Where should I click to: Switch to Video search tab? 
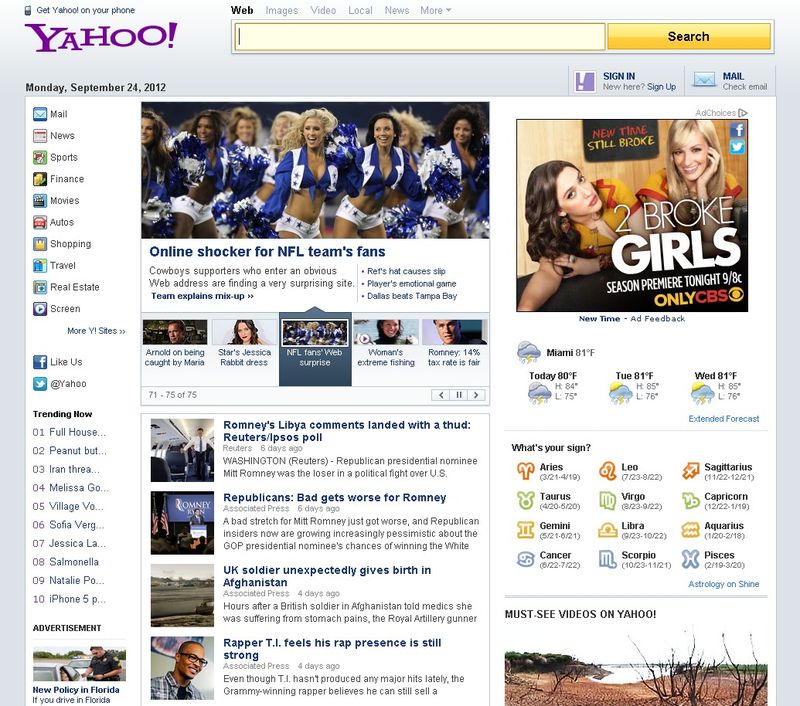(323, 10)
